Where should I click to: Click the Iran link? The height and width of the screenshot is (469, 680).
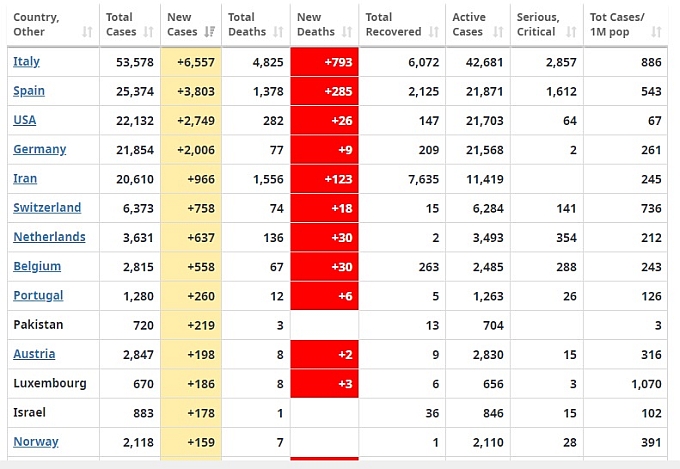tap(25, 179)
